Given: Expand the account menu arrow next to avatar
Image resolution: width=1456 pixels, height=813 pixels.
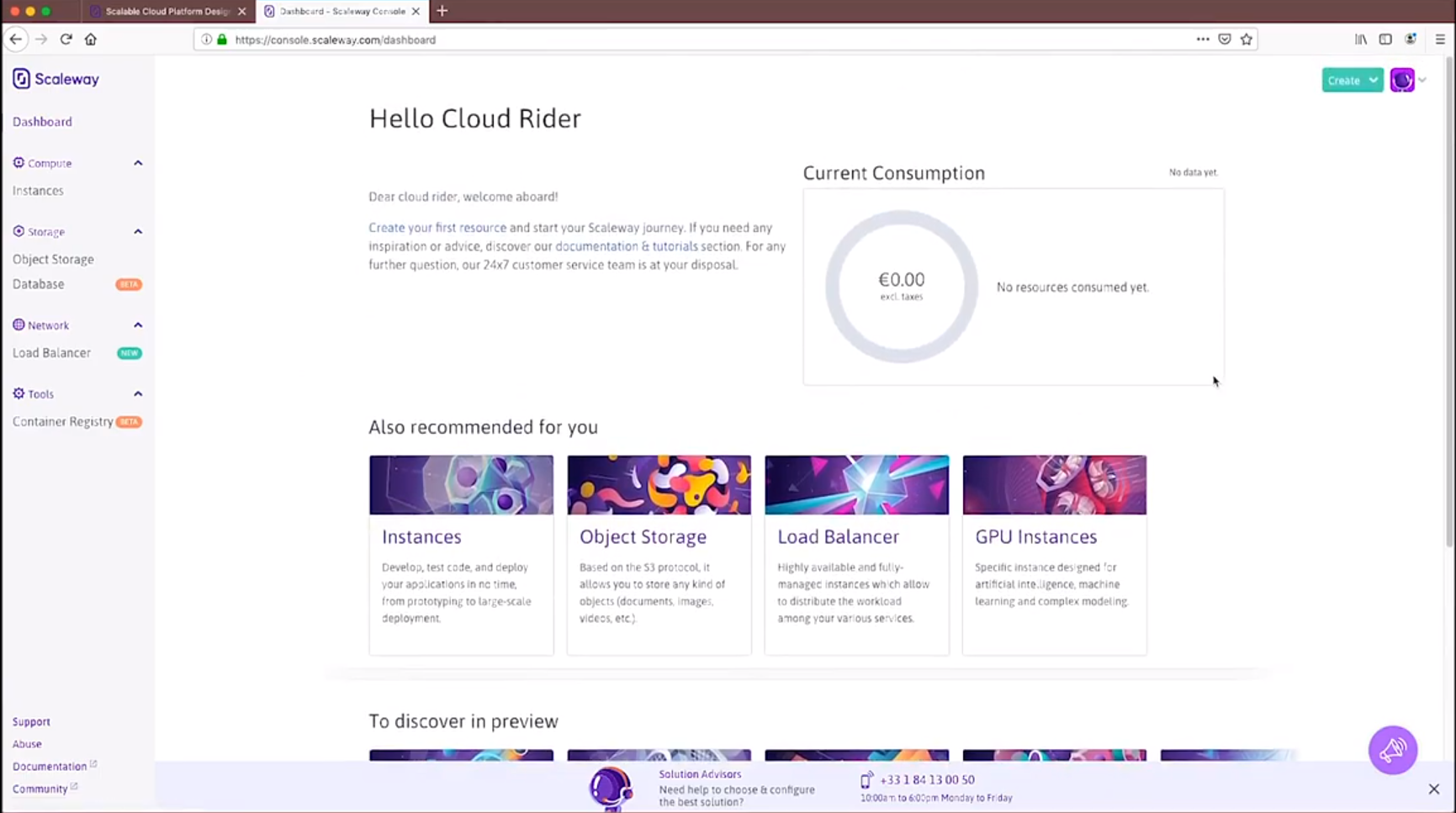Looking at the screenshot, I should [1422, 81].
